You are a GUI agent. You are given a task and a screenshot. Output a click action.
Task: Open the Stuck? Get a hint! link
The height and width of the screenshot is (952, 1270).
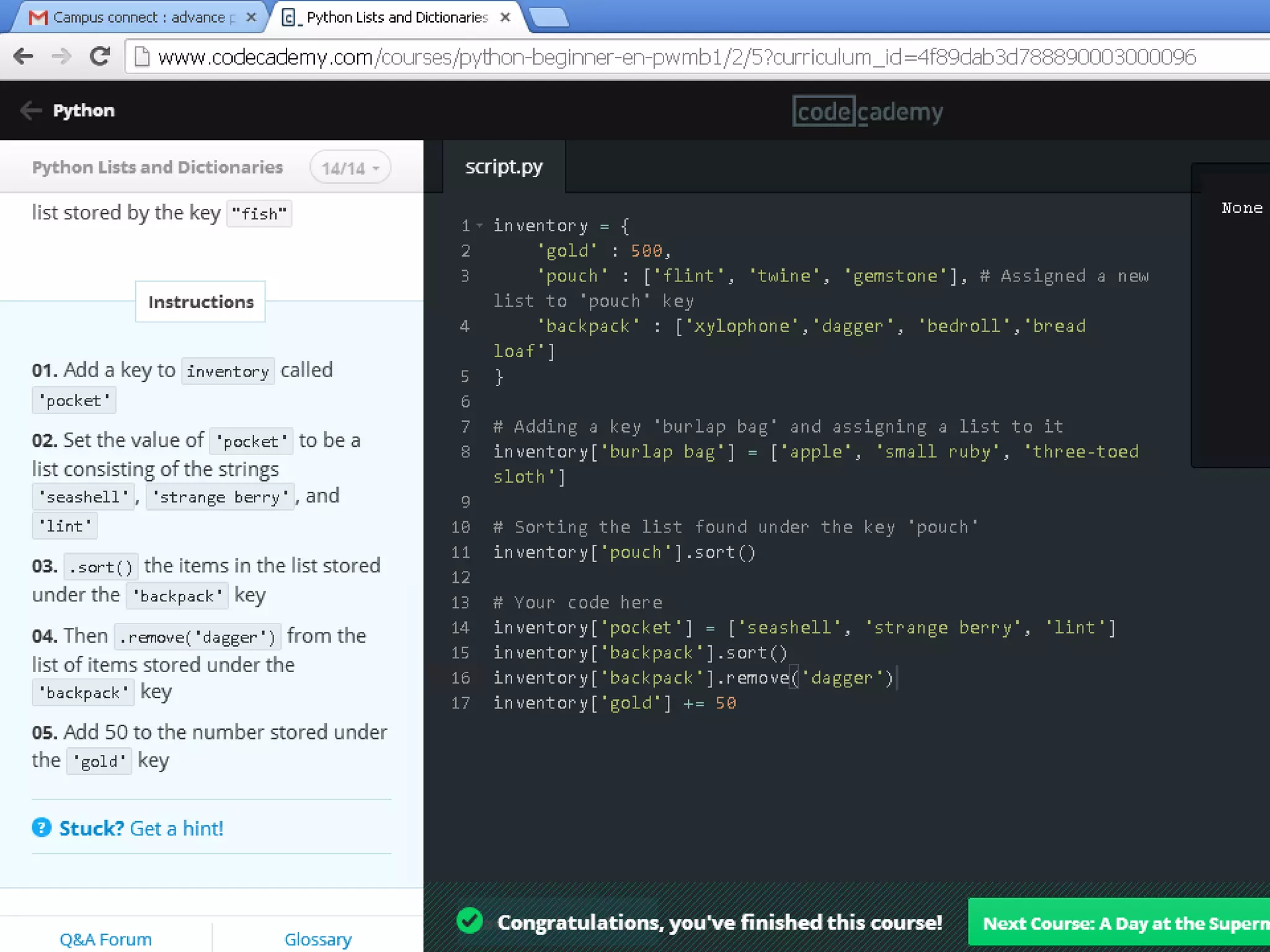tap(141, 828)
